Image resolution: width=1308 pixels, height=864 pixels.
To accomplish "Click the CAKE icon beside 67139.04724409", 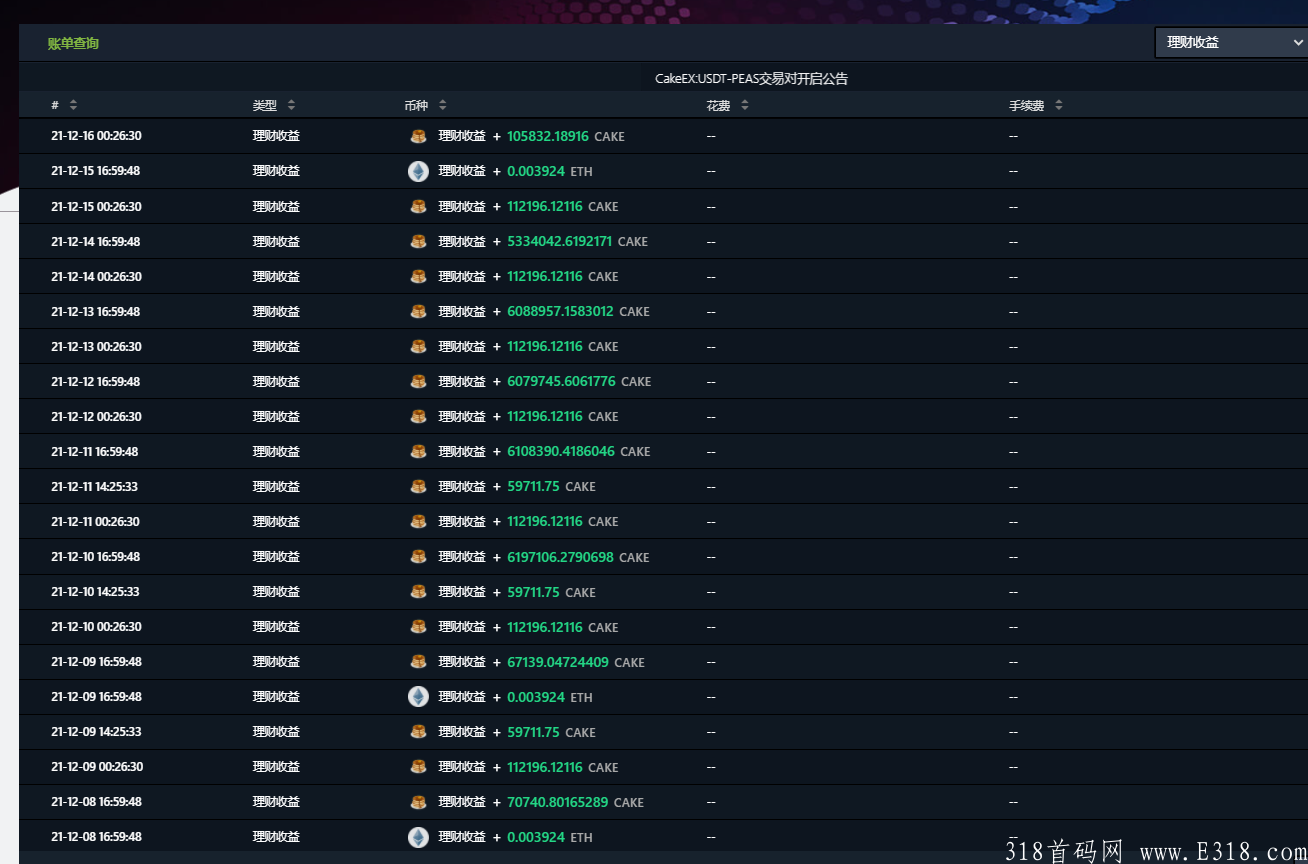I will click(x=418, y=662).
